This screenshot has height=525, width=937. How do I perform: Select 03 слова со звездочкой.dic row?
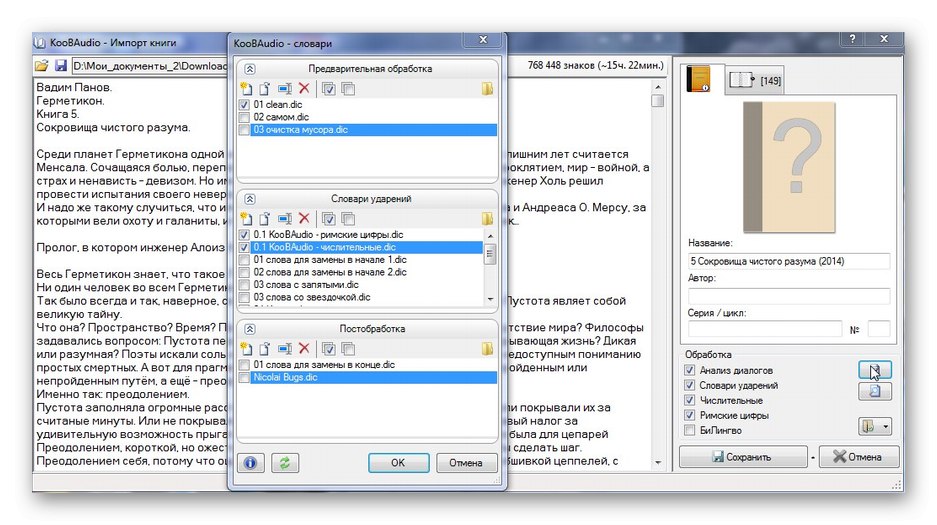point(311,297)
